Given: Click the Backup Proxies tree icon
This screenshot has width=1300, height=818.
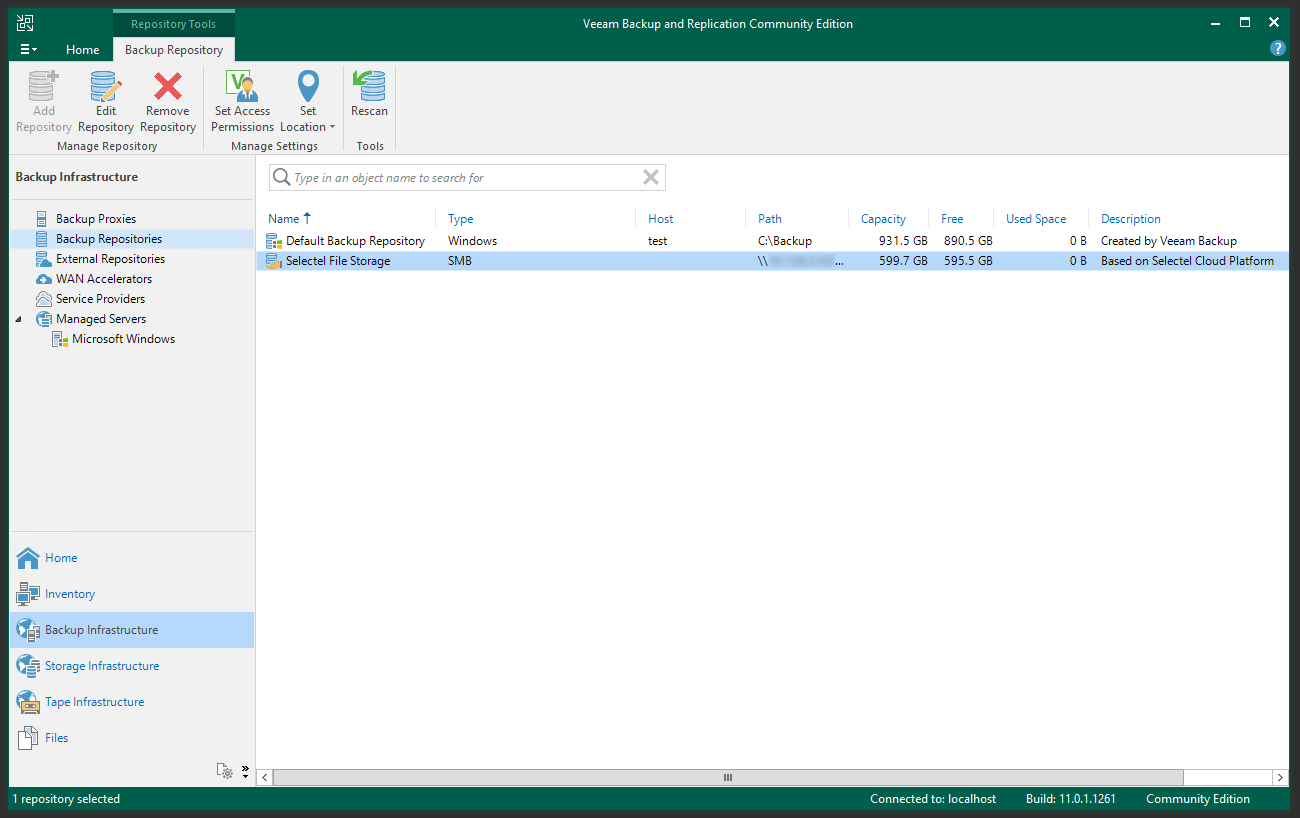Looking at the screenshot, I should click(42, 219).
